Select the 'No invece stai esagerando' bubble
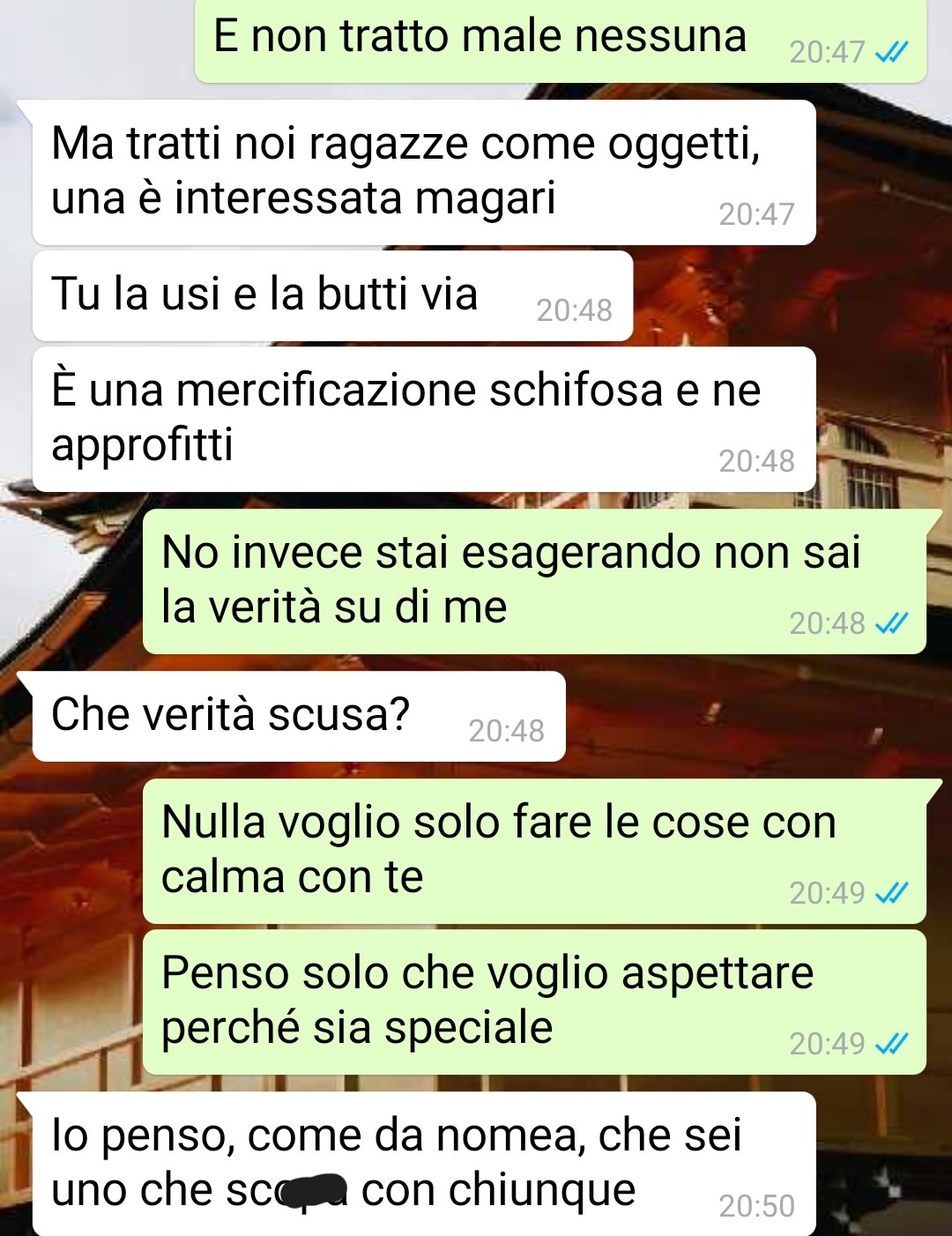 tap(534, 581)
